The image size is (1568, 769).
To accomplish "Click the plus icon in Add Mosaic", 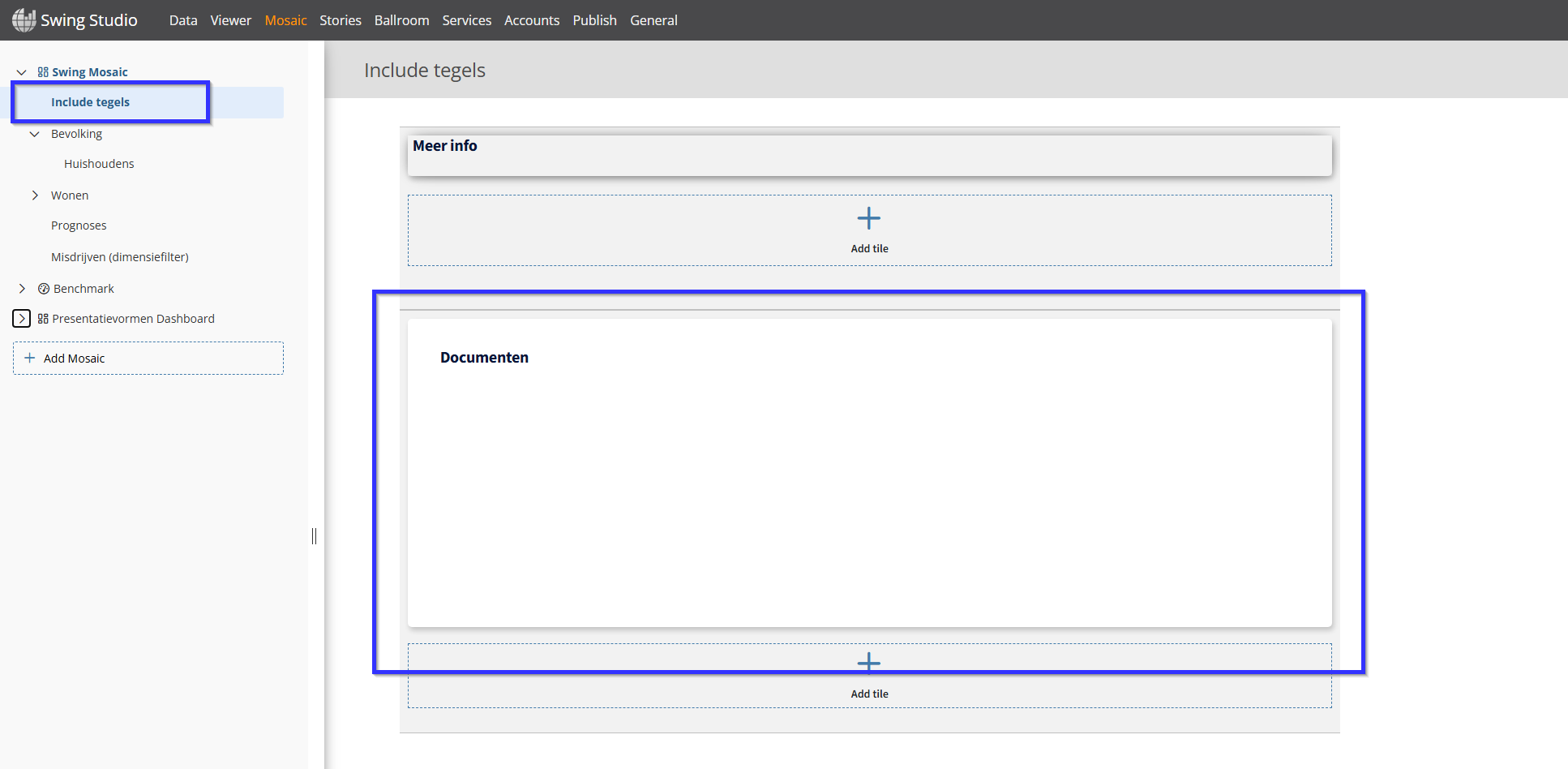I will (30, 358).
